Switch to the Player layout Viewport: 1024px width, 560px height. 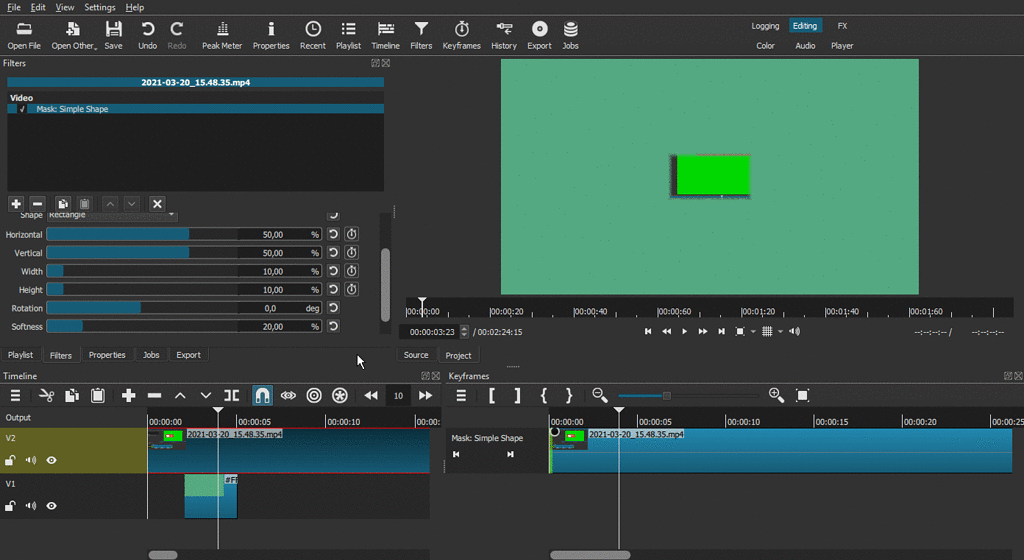coord(842,46)
